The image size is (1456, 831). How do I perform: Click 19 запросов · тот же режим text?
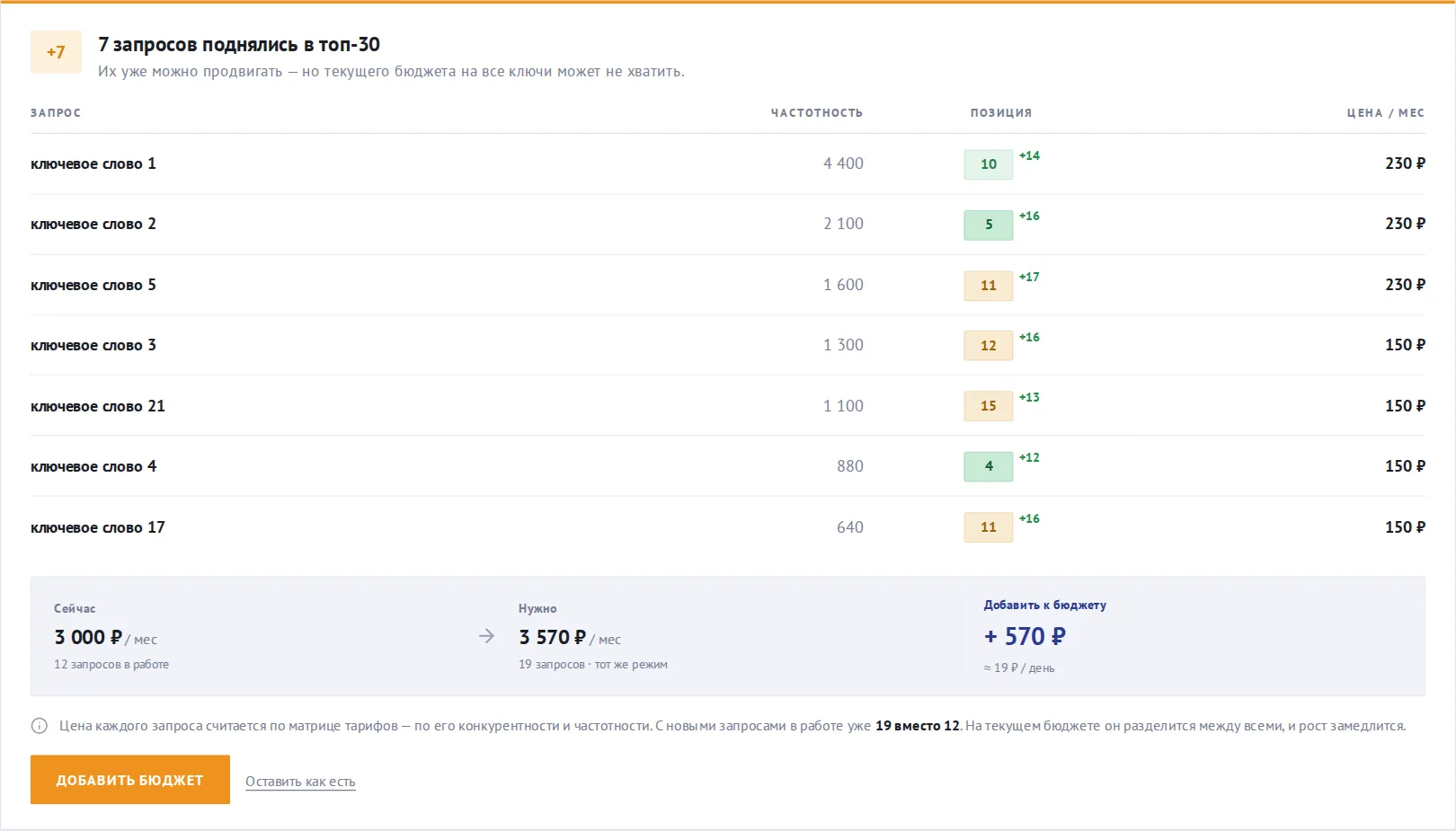tap(593, 665)
